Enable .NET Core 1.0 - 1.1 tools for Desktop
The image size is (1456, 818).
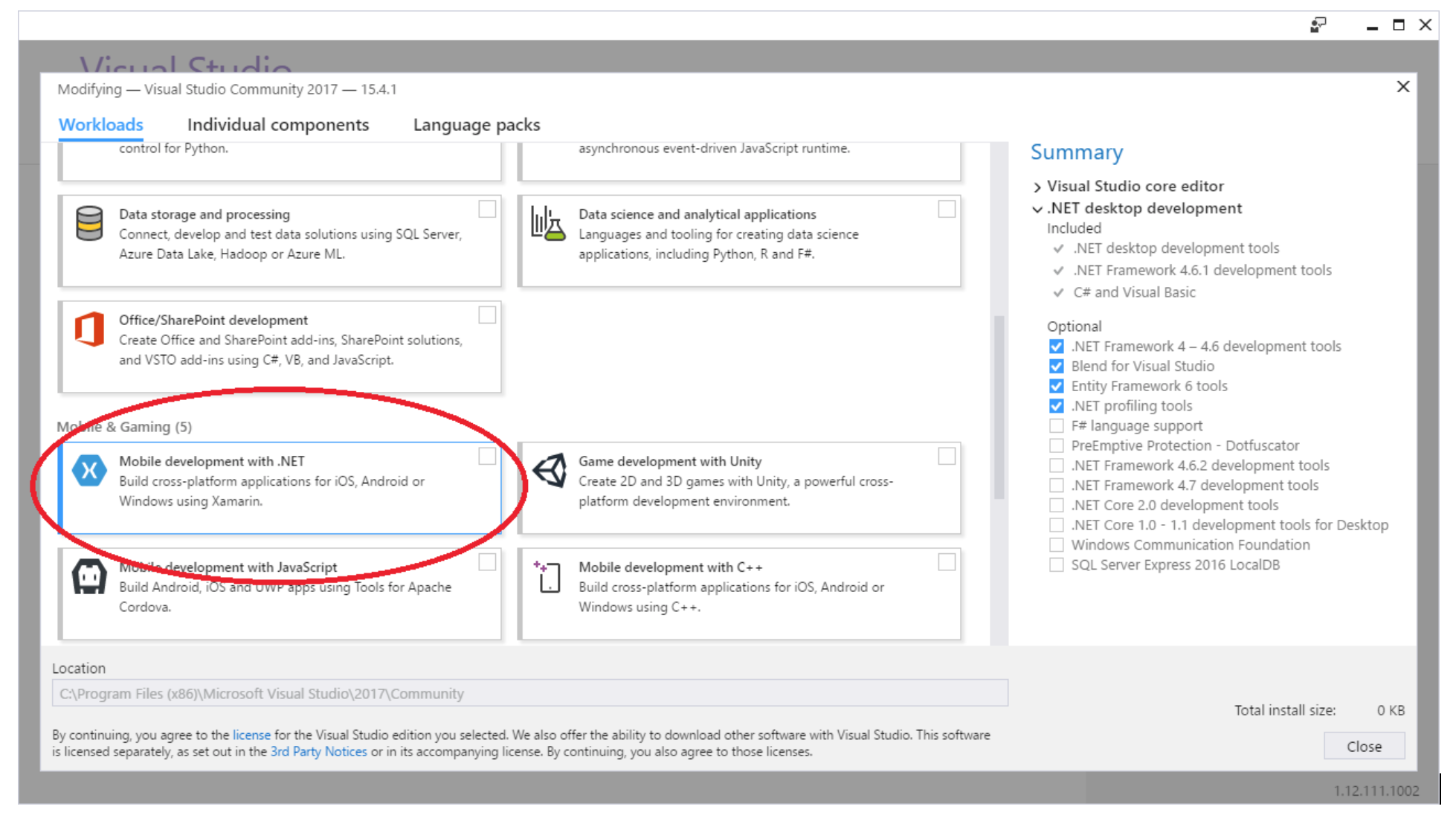(x=1056, y=525)
